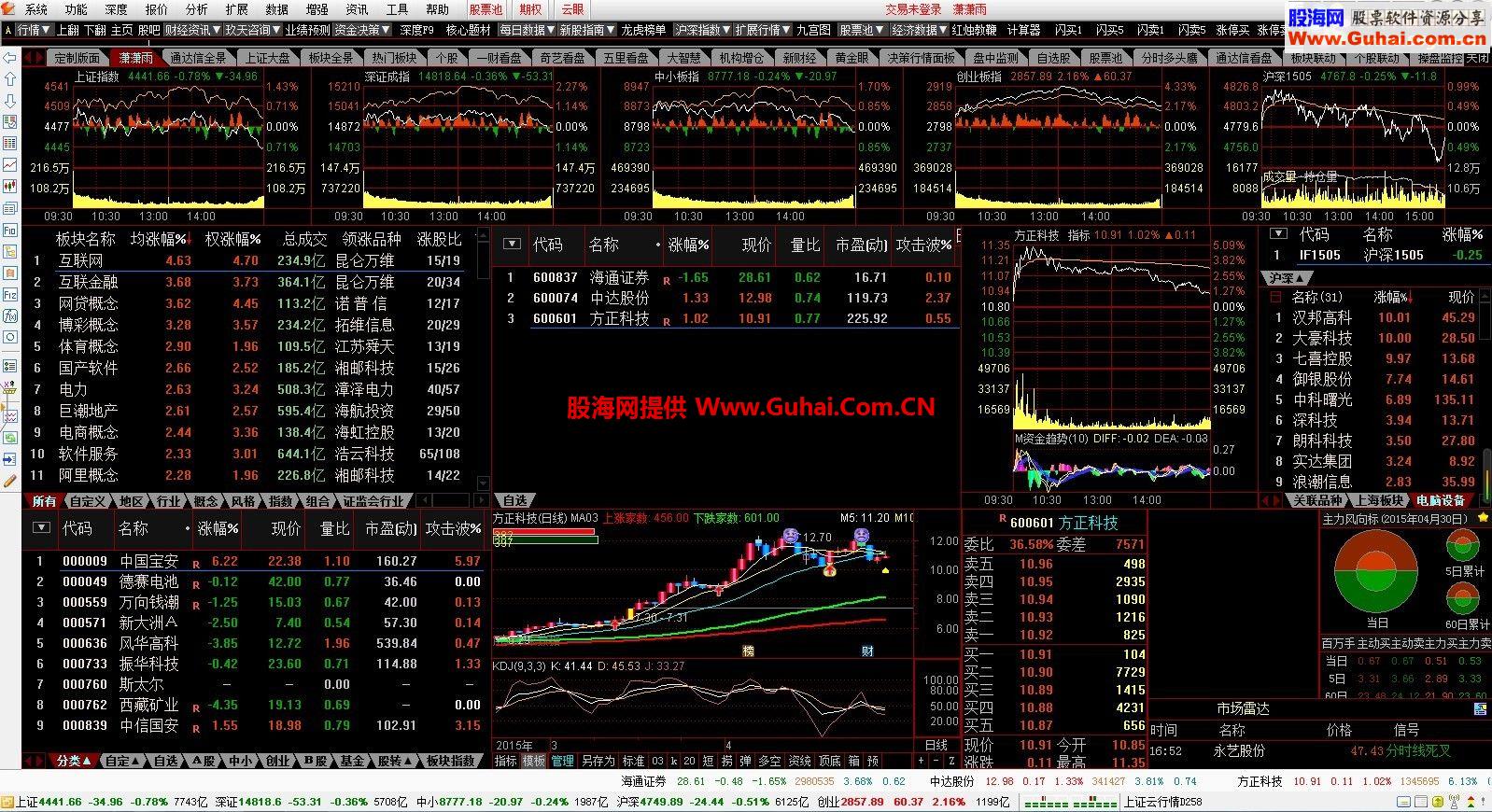Screen dimensions: 1492x812
Task: Open the 系统 menu
Action: coord(35,9)
